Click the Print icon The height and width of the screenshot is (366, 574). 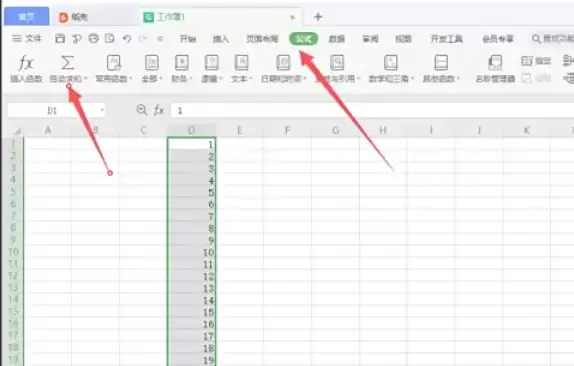(94, 38)
